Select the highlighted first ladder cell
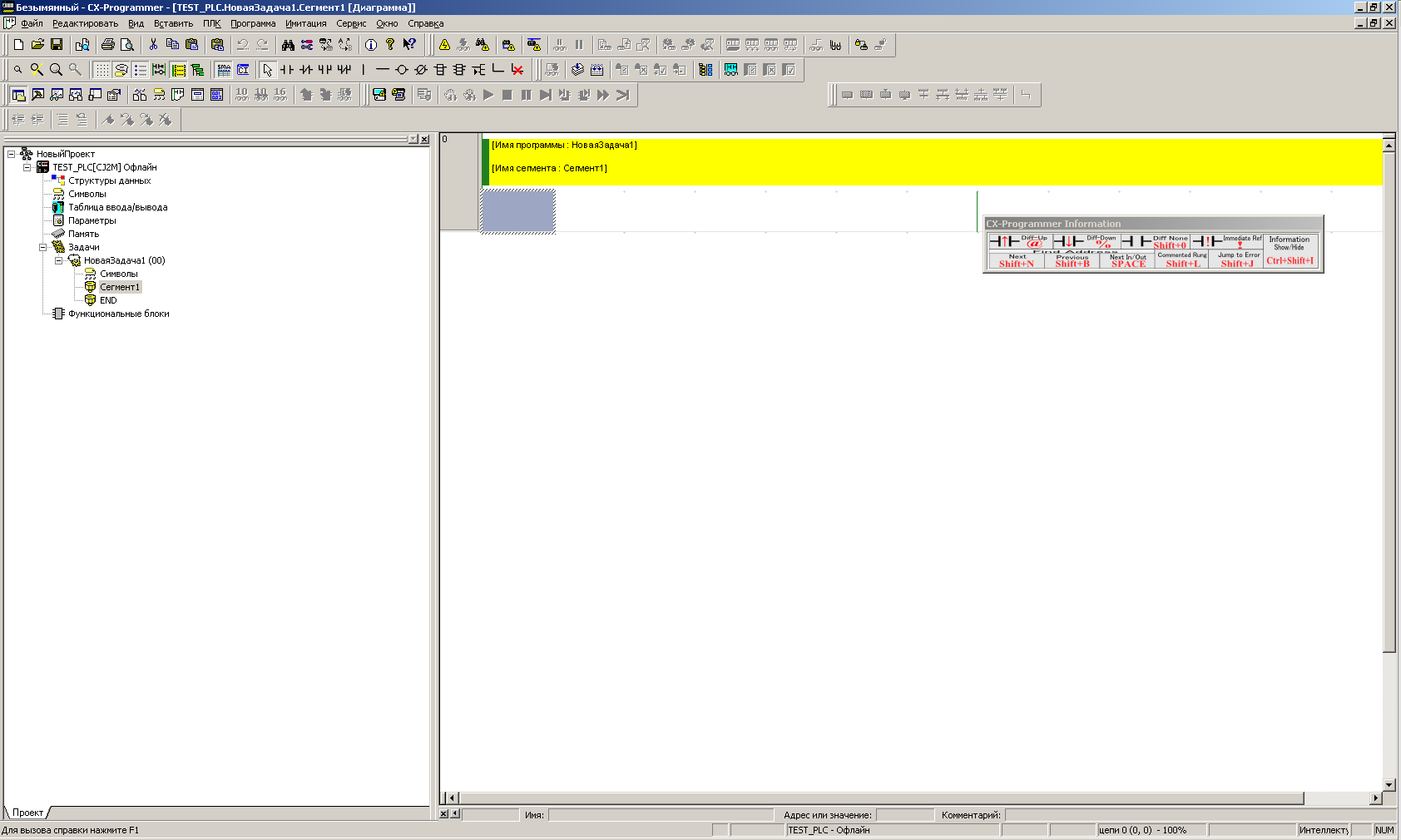 click(x=517, y=211)
